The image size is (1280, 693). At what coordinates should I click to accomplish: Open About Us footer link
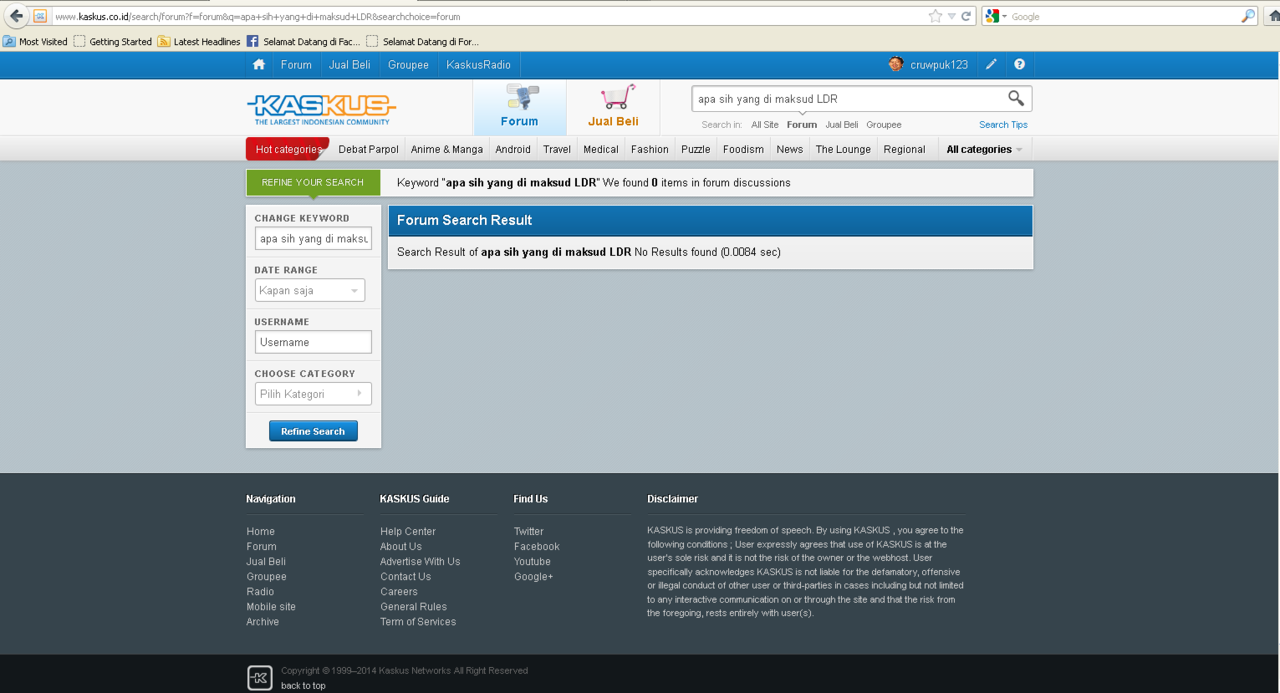(x=401, y=546)
